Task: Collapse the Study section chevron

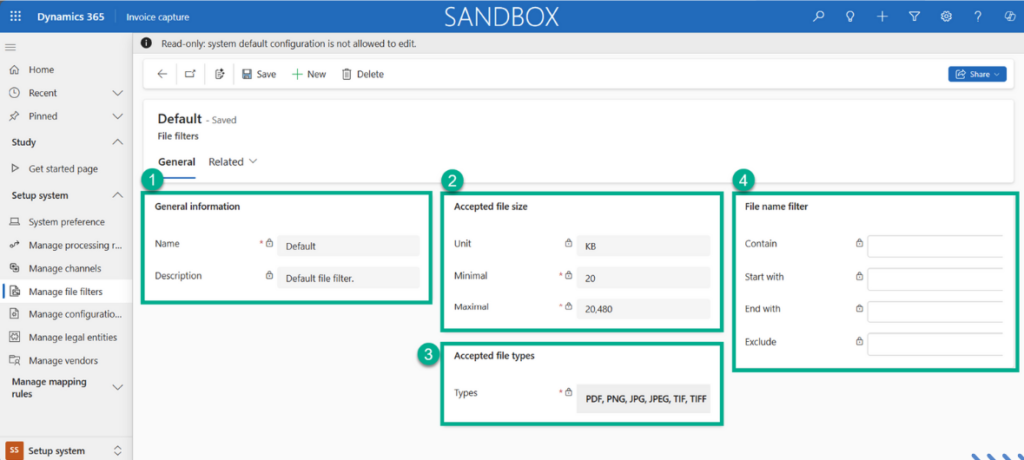Action: (x=118, y=142)
